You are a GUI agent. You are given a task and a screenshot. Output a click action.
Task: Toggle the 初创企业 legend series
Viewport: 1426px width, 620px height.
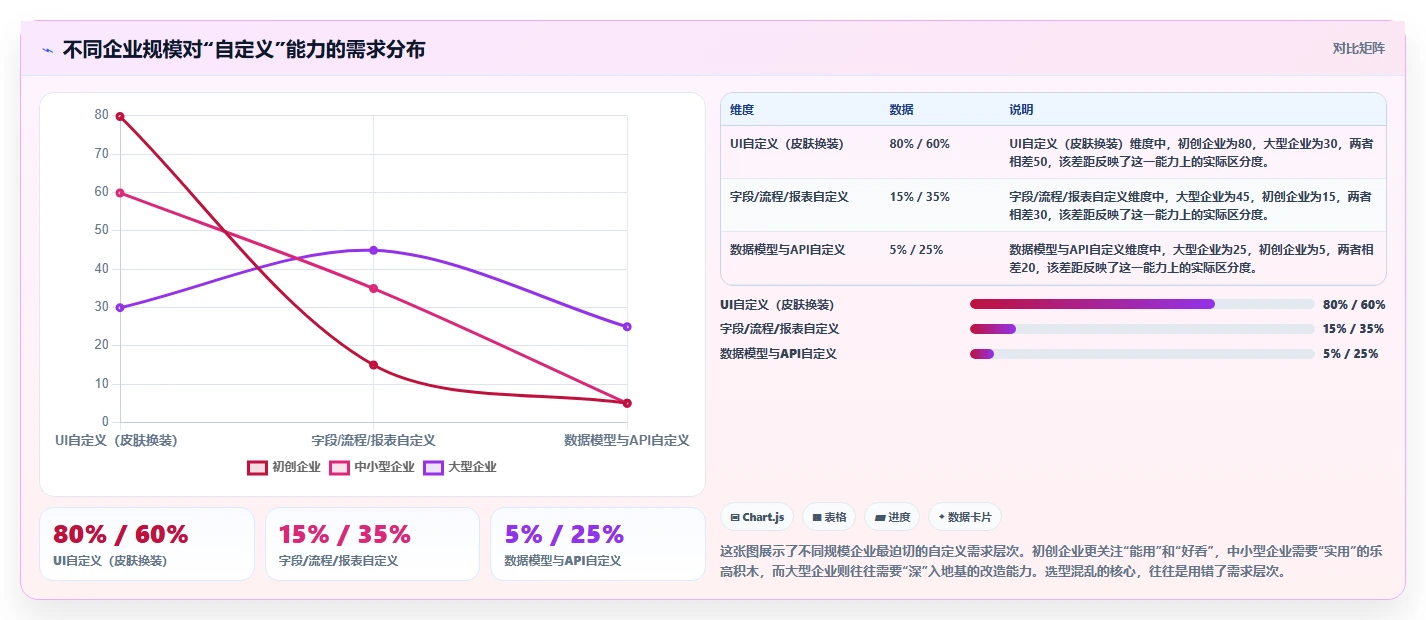(284, 467)
